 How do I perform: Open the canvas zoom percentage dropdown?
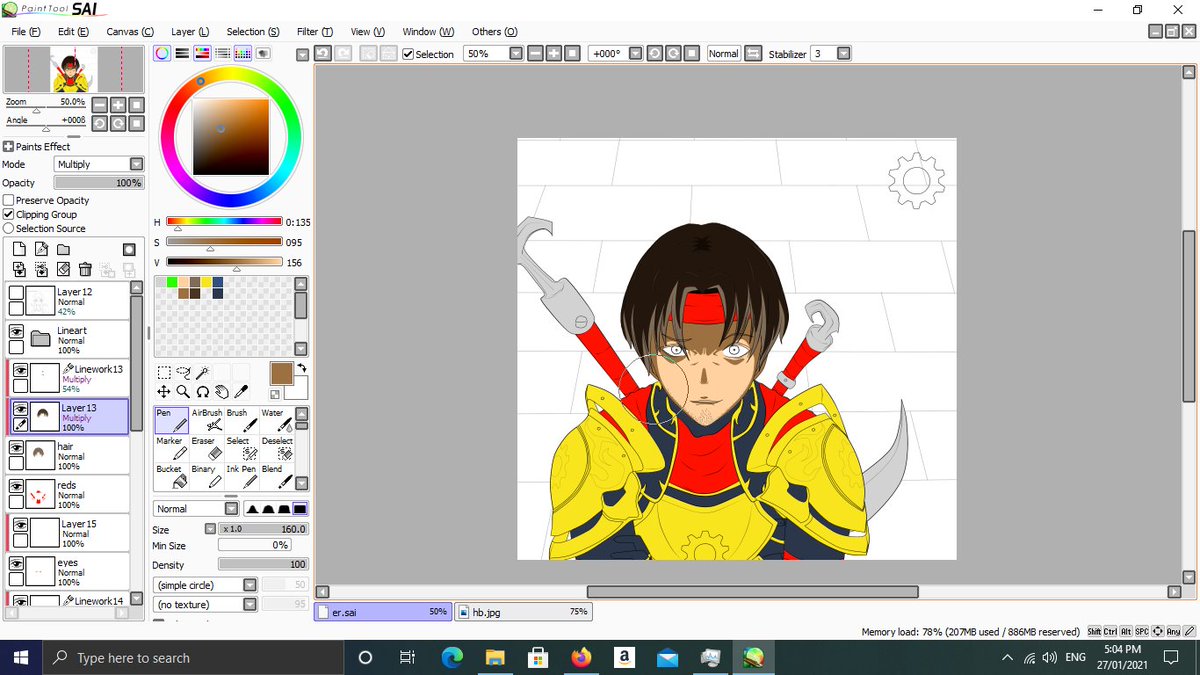(x=516, y=53)
